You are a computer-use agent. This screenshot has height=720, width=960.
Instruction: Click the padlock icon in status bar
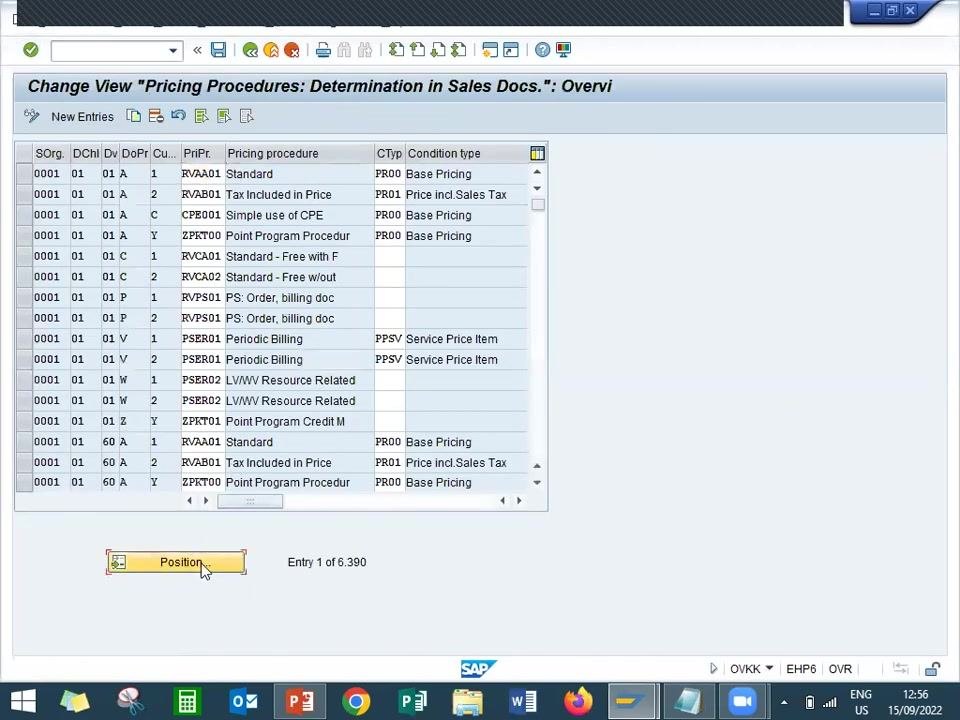[x=932, y=669]
